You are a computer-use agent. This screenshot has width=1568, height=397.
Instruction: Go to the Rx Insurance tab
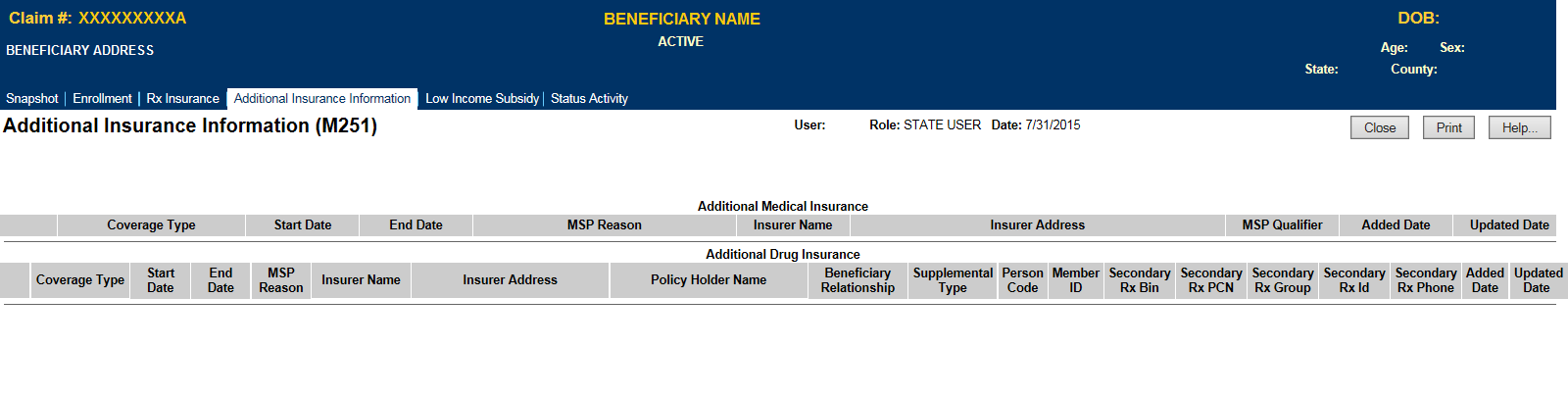183,99
